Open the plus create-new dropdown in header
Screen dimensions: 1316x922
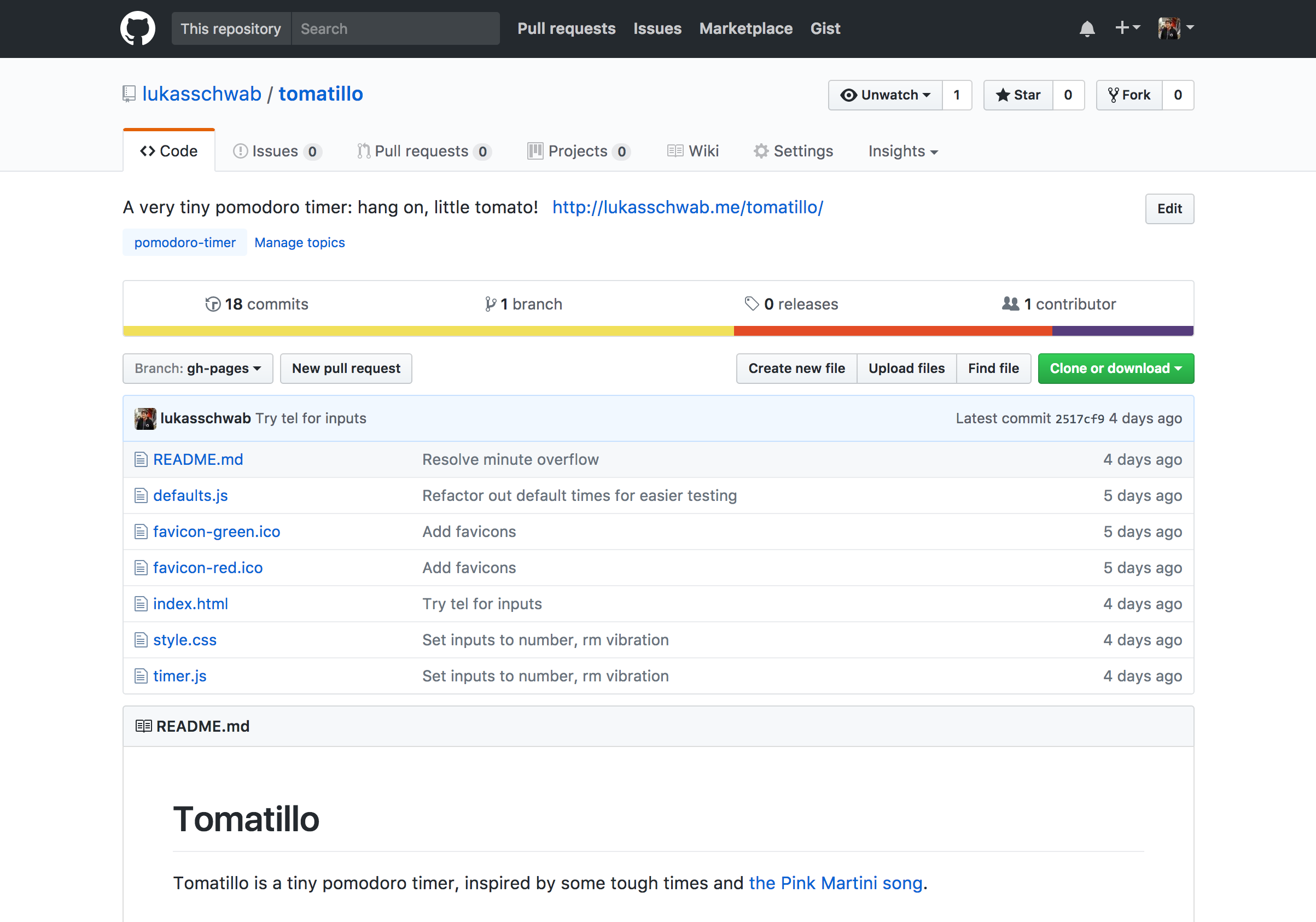(1127, 28)
